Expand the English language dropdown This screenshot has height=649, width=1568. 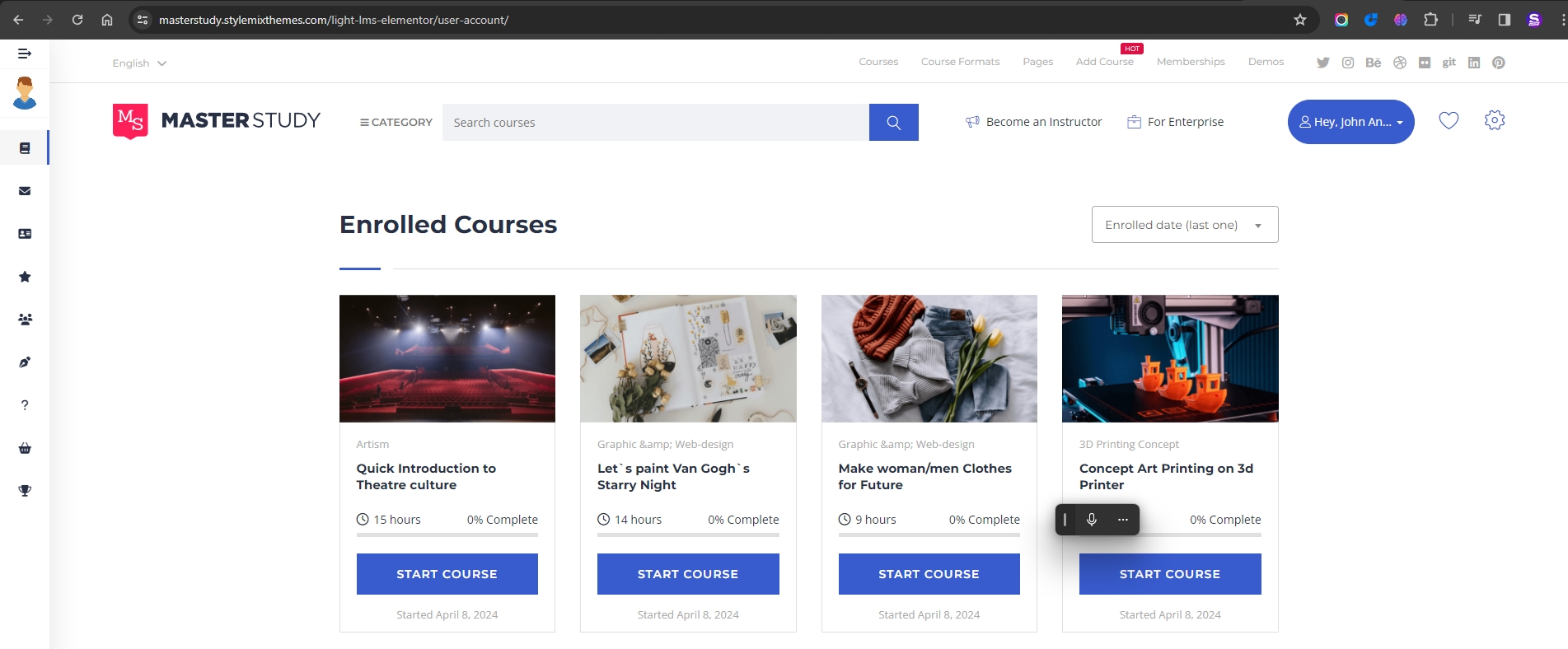[x=139, y=63]
